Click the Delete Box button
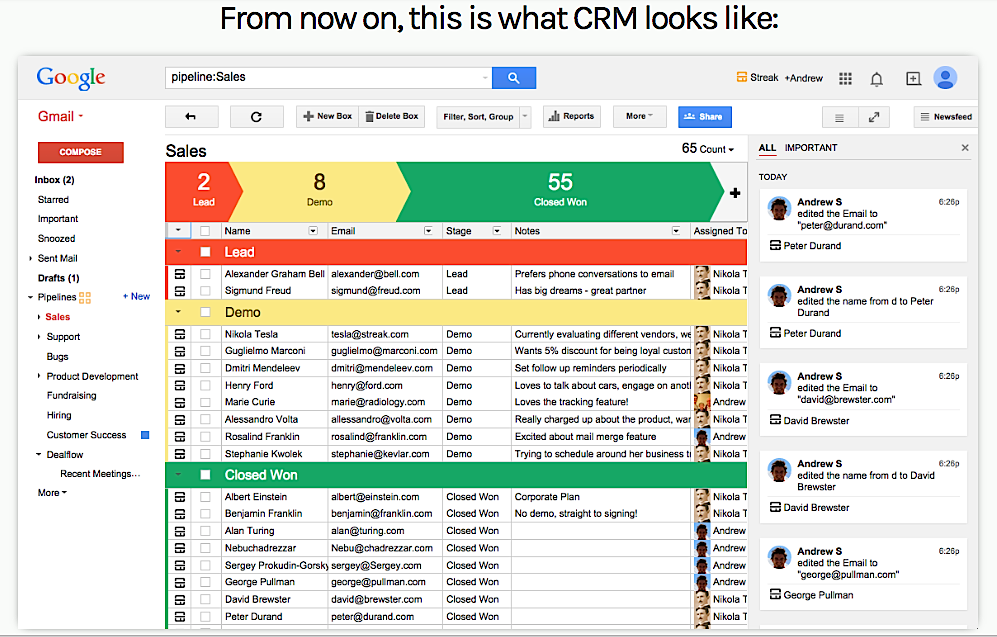This screenshot has height=637, width=997. coord(392,116)
